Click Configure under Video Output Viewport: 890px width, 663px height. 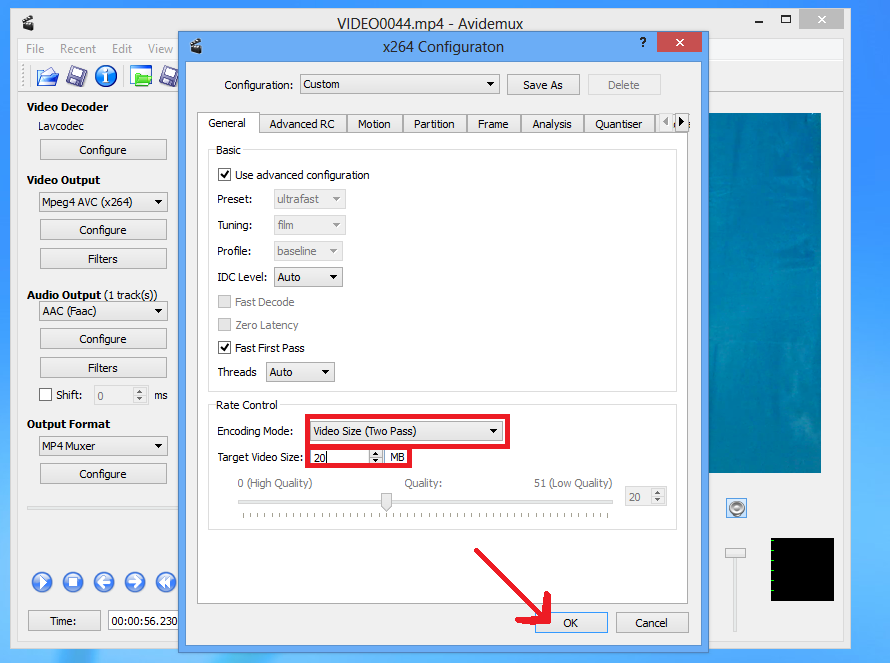click(x=103, y=230)
